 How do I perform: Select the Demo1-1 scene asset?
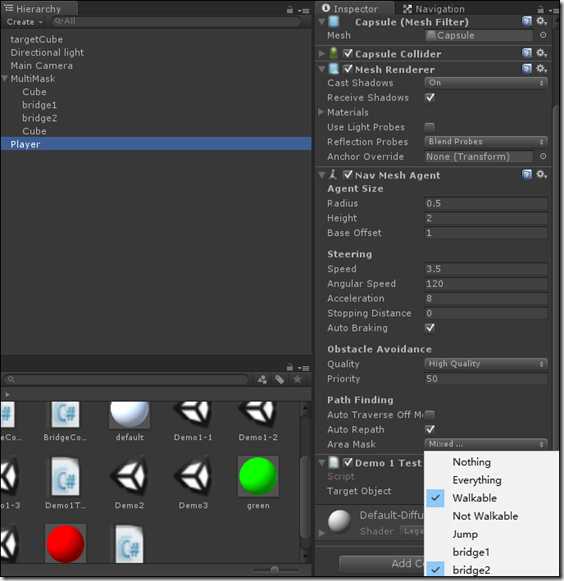[x=193, y=421]
